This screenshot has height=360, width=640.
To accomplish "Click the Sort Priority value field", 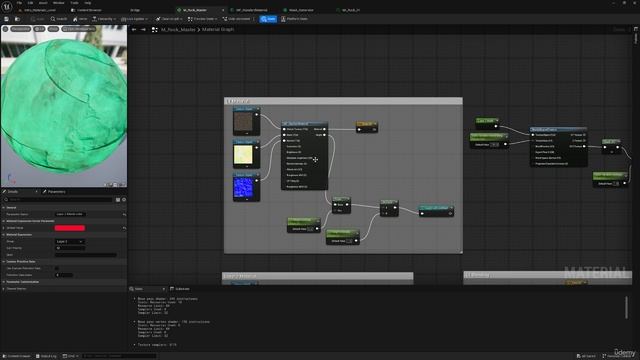I will click(x=70, y=248).
